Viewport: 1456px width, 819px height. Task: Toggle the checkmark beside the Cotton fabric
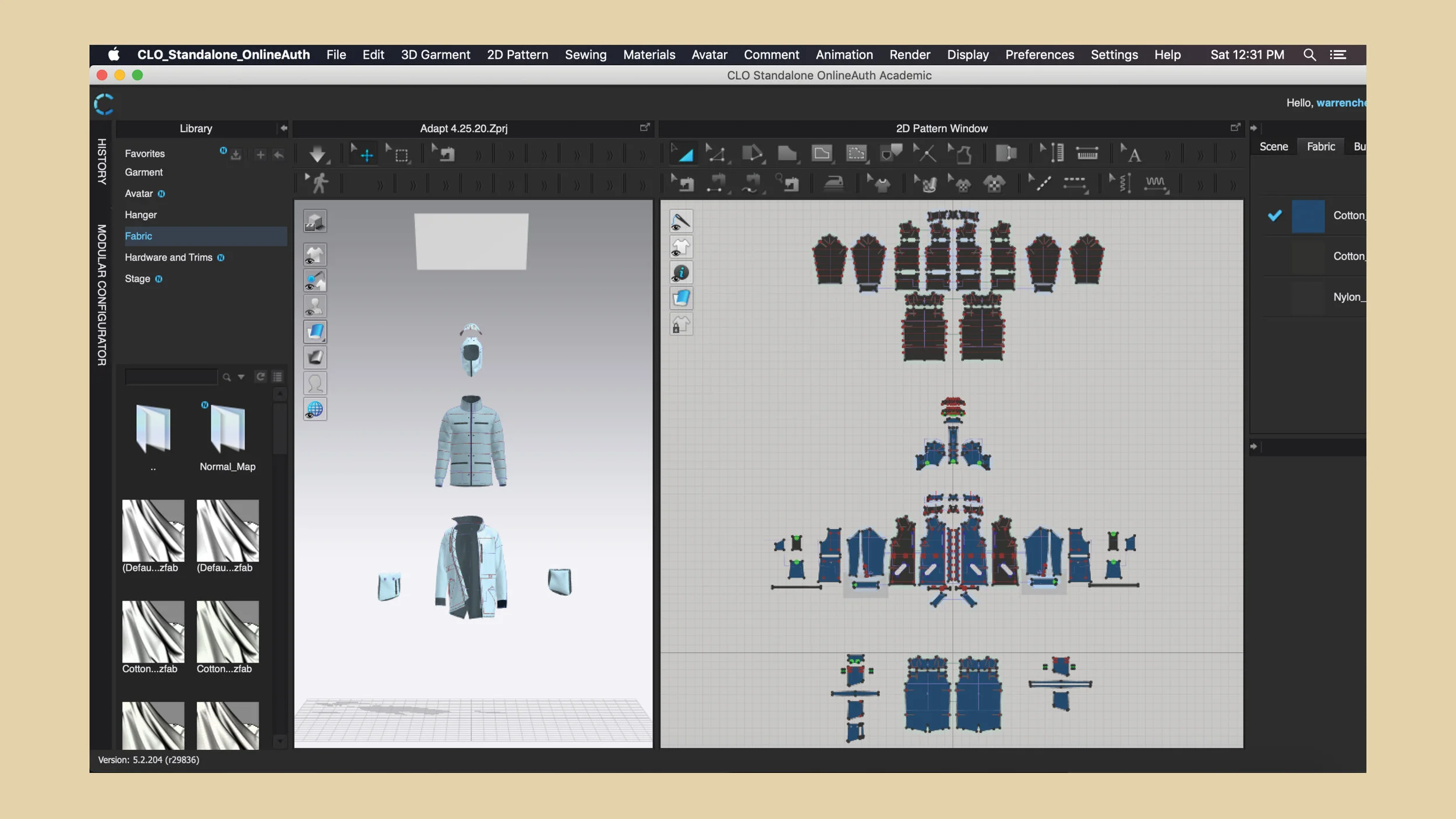click(x=1274, y=216)
